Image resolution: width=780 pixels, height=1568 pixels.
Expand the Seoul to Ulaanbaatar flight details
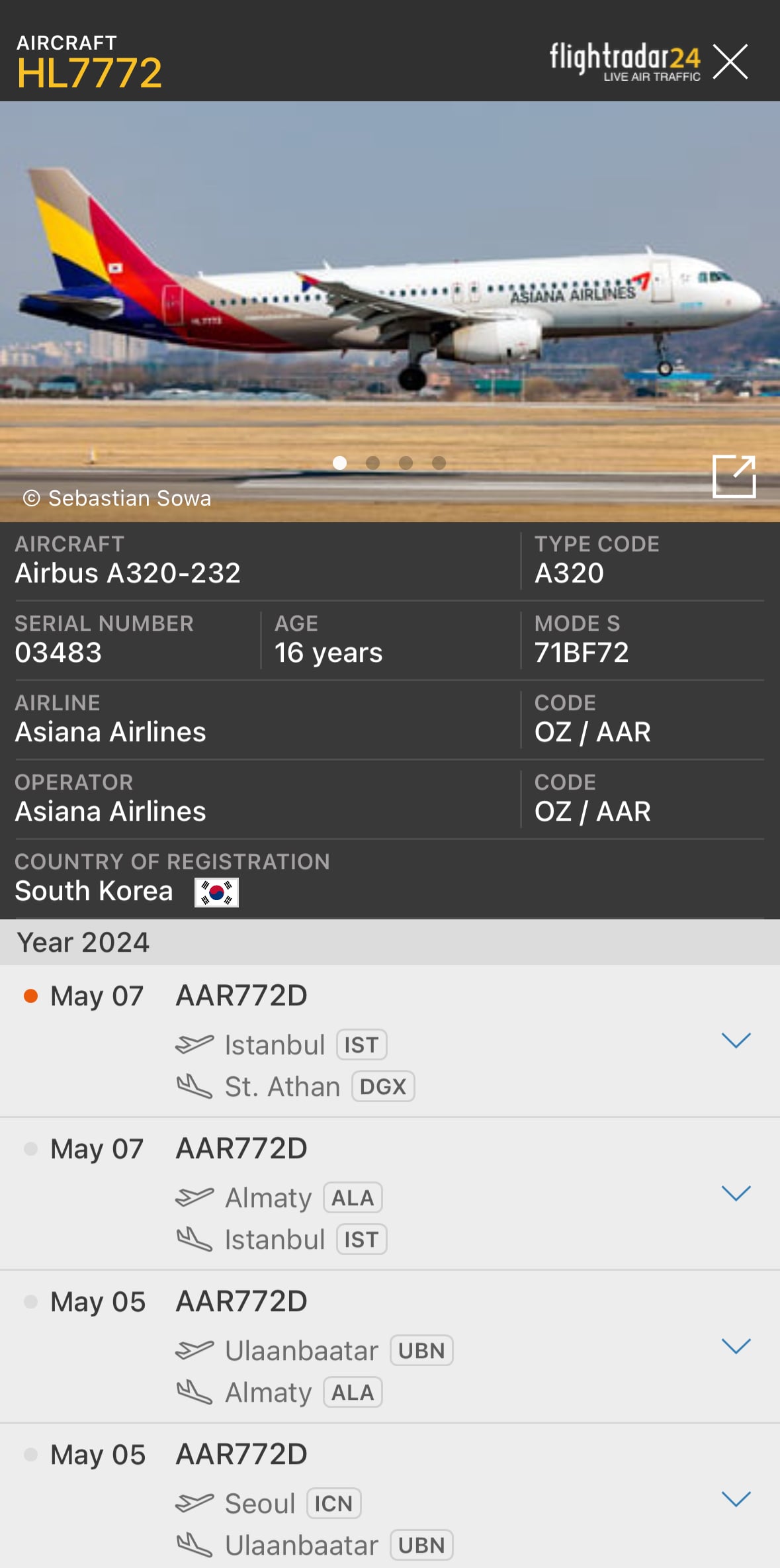[x=736, y=1499]
